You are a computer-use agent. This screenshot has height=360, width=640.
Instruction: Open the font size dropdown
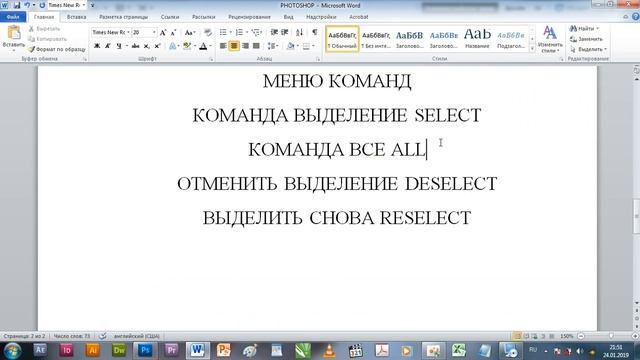[x=154, y=32]
